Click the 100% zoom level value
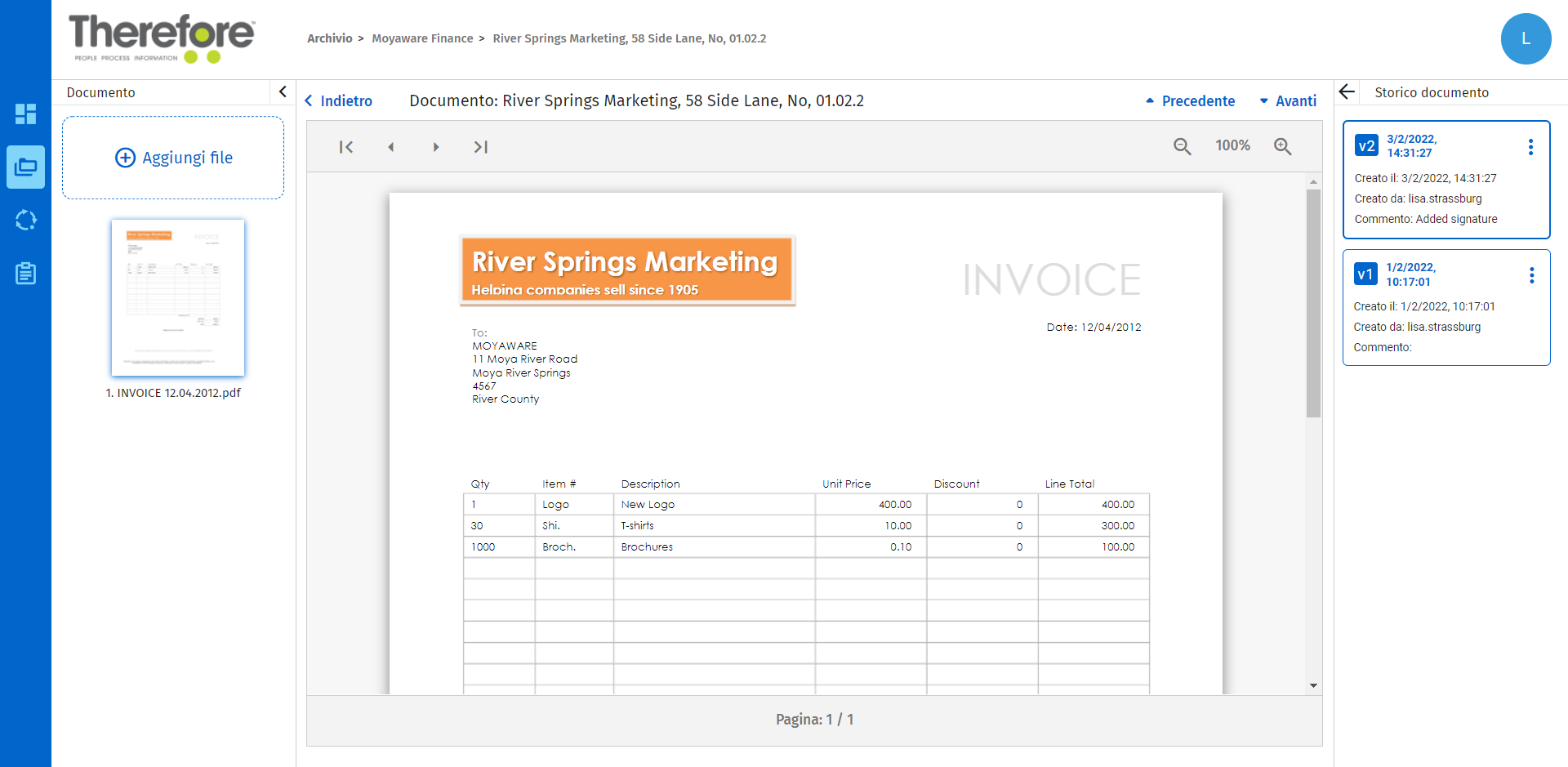Image resolution: width=1568 pixels, height=767 pixels. click(x=1232, y=145)
